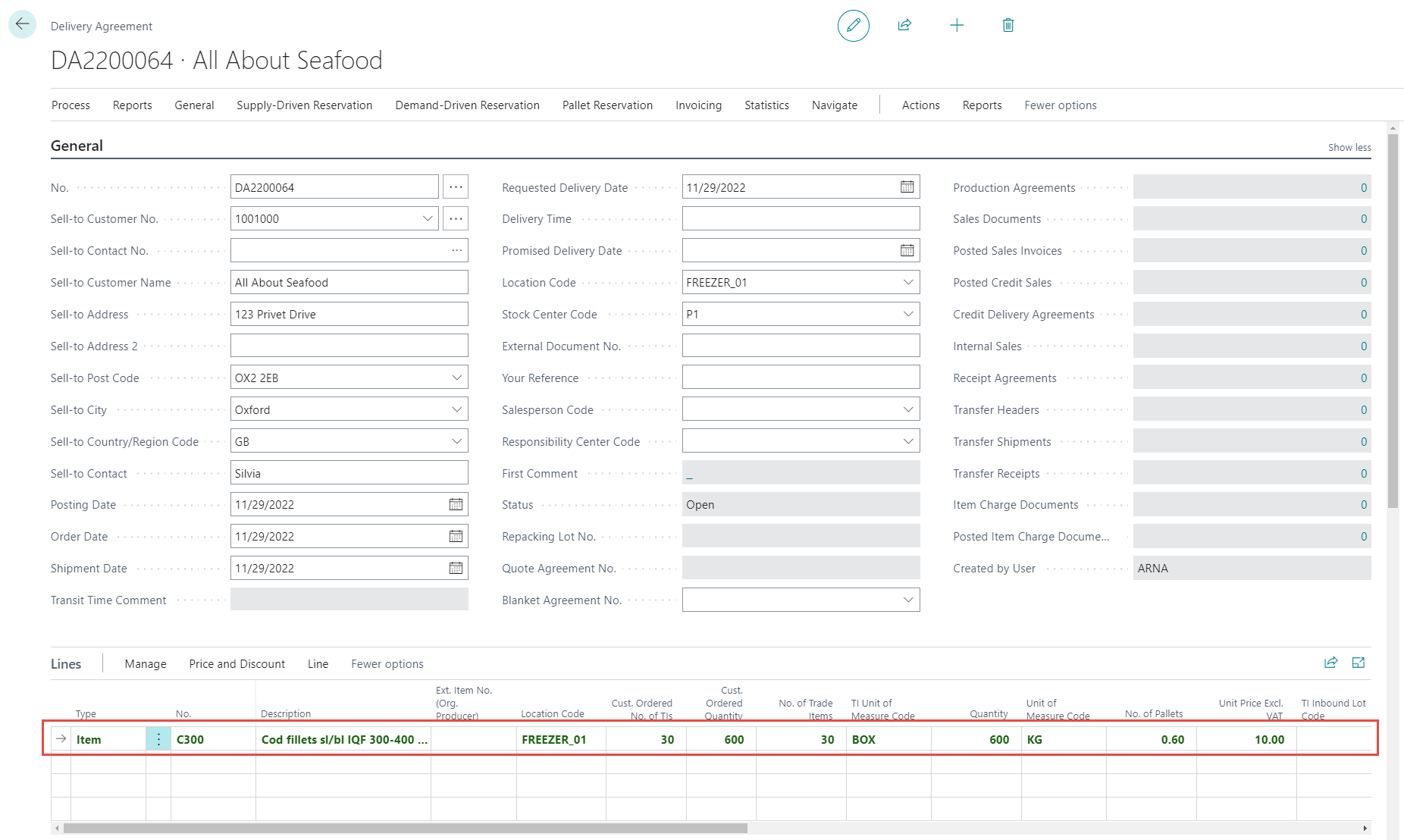Expand Responsibility Center Code dropdown
This screenshot has height=840, width=1404.
point(908,441)
